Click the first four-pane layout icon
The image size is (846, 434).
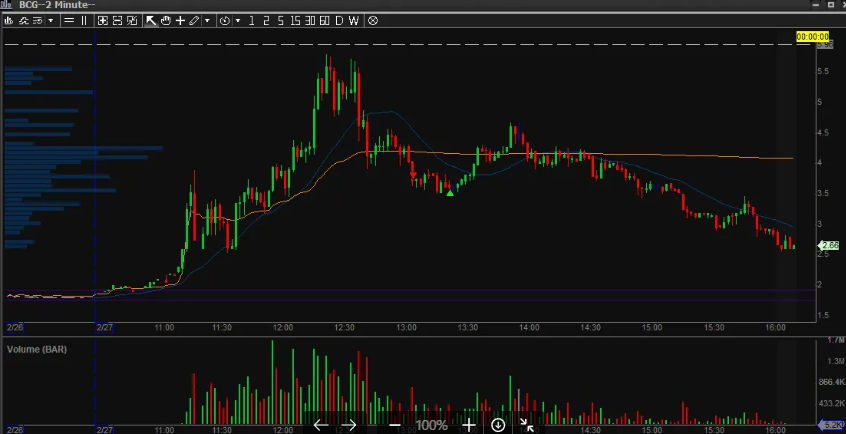(x=103, y=21)
